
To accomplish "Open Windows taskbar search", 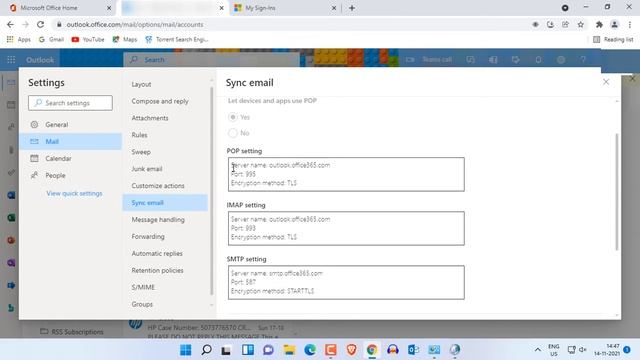I will [x=207, y=349].
